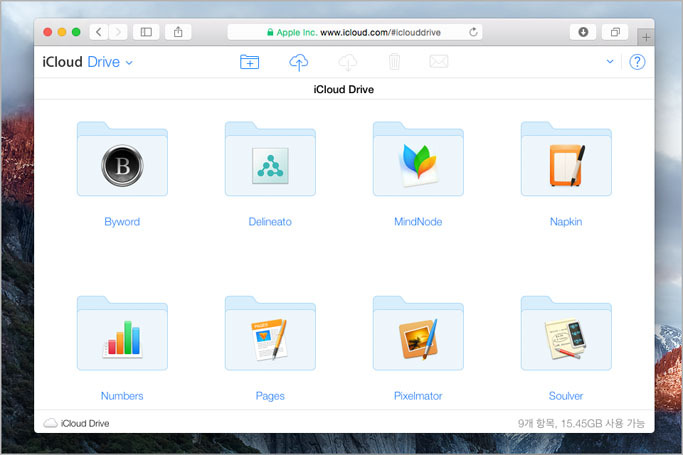This screenshot has width=683, height=455.
Task: Click the MindNode folder name label
Action: coord(418,222)
